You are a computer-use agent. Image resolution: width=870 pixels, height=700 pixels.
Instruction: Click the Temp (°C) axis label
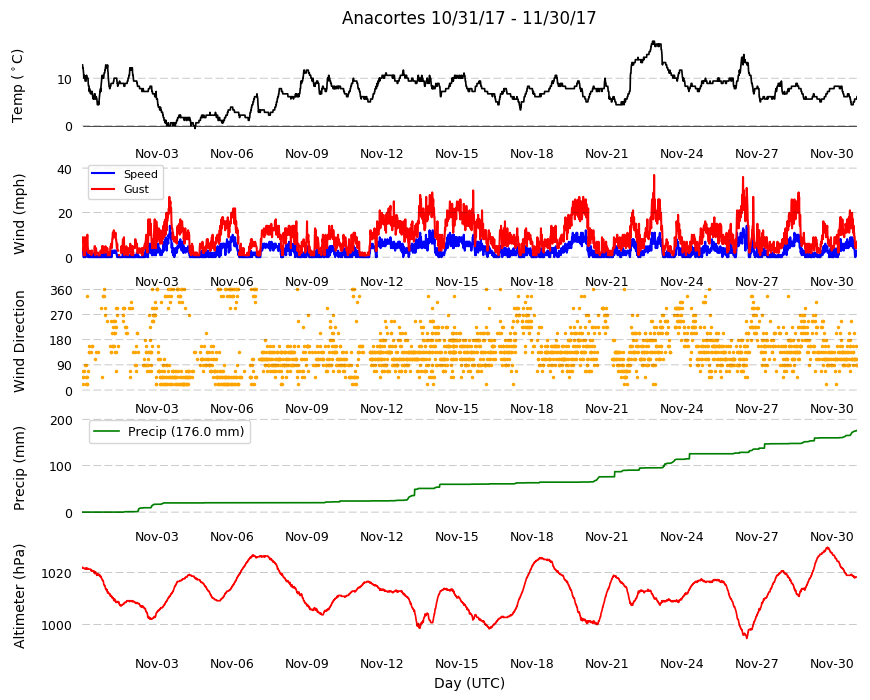pos(18,86)
